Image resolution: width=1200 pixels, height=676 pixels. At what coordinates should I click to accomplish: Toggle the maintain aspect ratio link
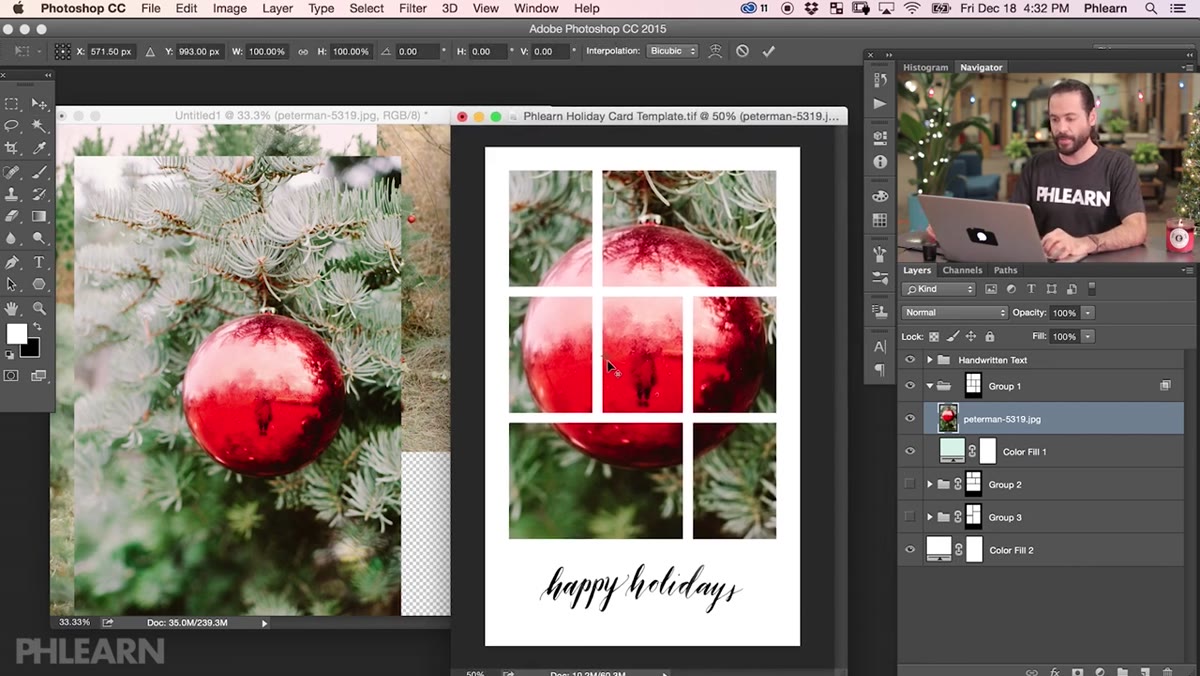303,51
